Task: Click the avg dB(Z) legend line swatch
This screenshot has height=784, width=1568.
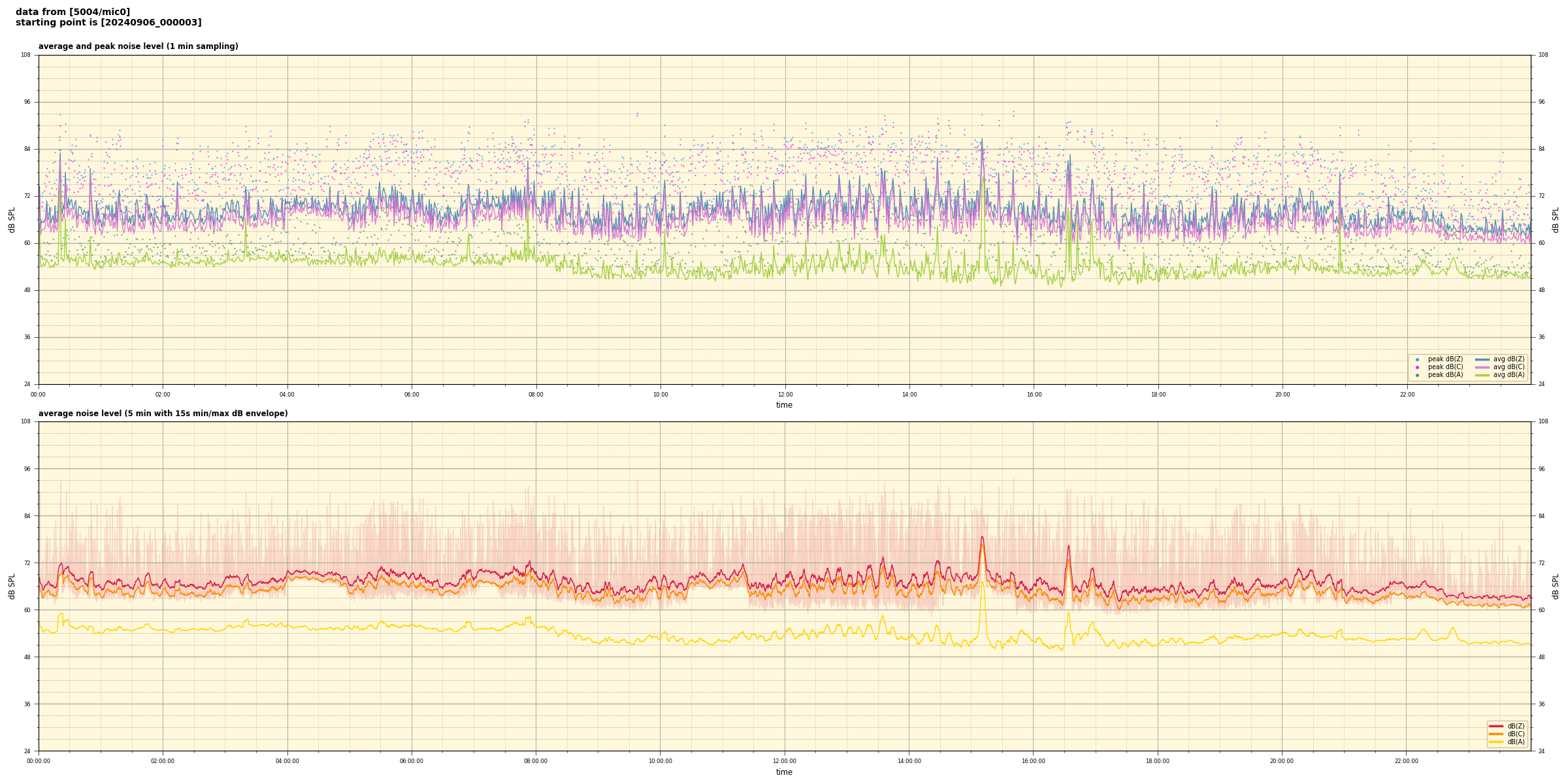Action: (1482, 359)
